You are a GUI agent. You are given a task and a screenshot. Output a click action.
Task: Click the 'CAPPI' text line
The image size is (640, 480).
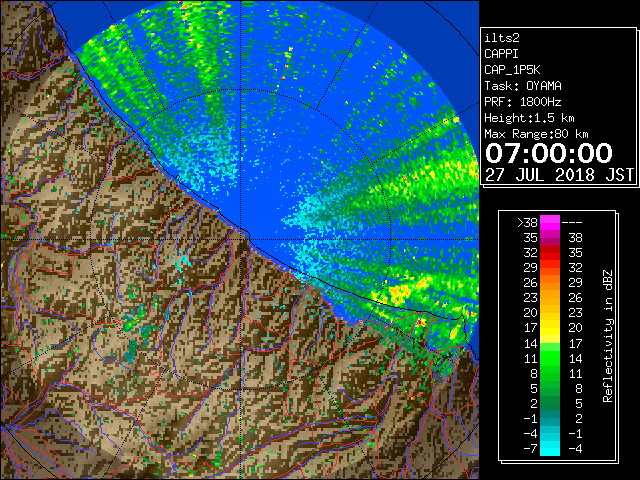point(501,54)
